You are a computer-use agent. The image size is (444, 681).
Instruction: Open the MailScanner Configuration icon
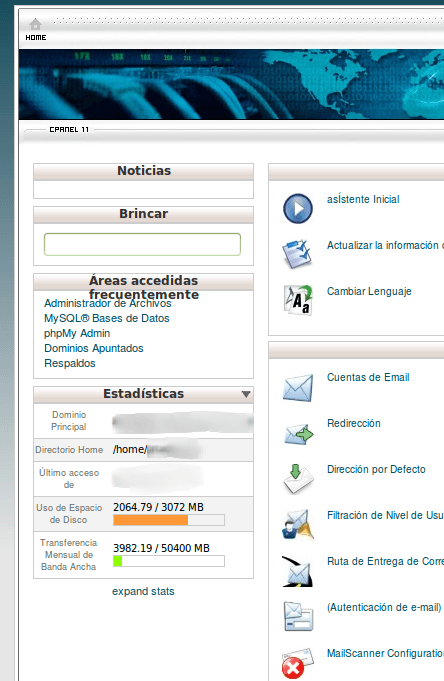coord(298,663)
